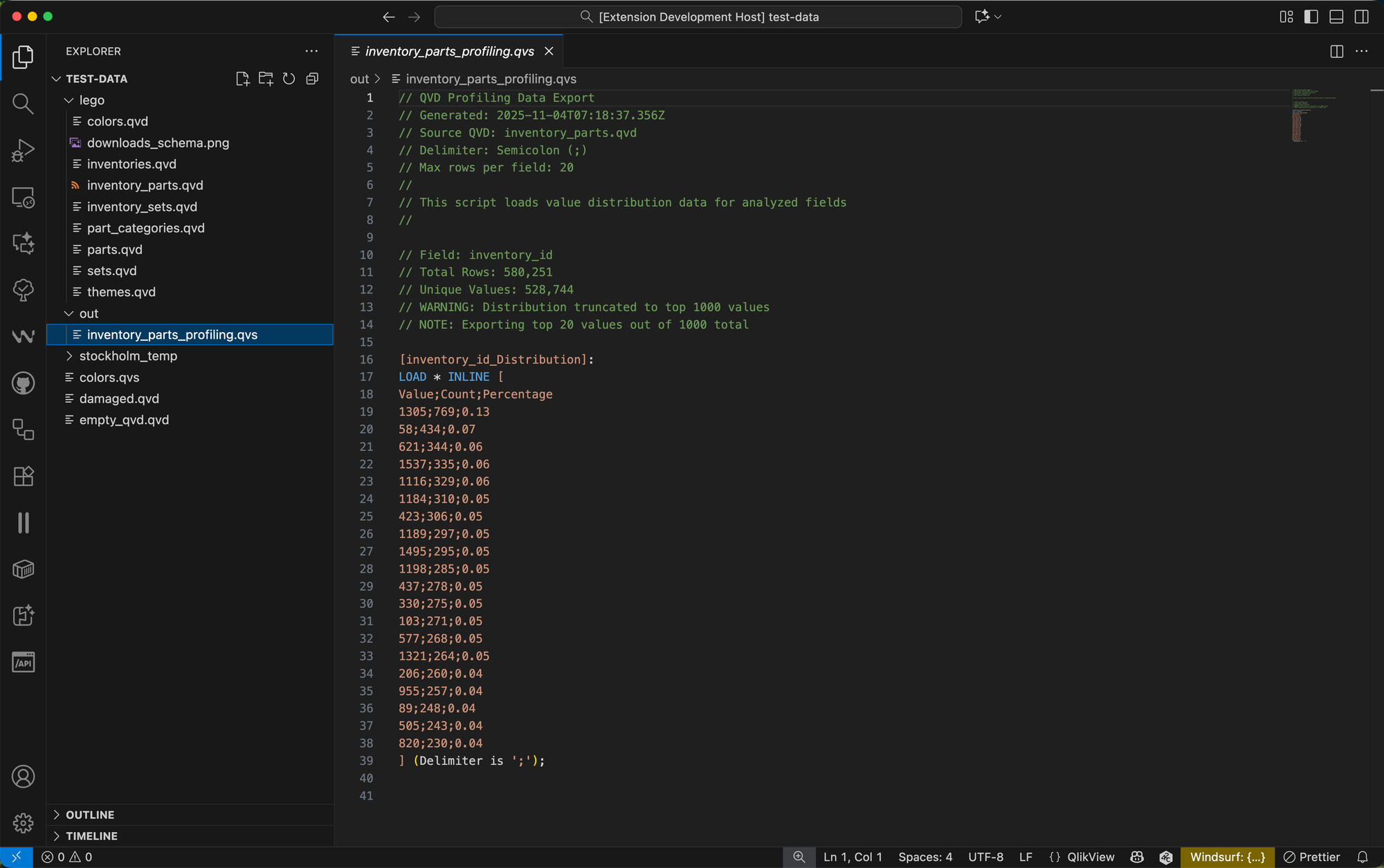Refresh the Explorer file tree
Screen dimensions: 1384x868
pos(289,79)
